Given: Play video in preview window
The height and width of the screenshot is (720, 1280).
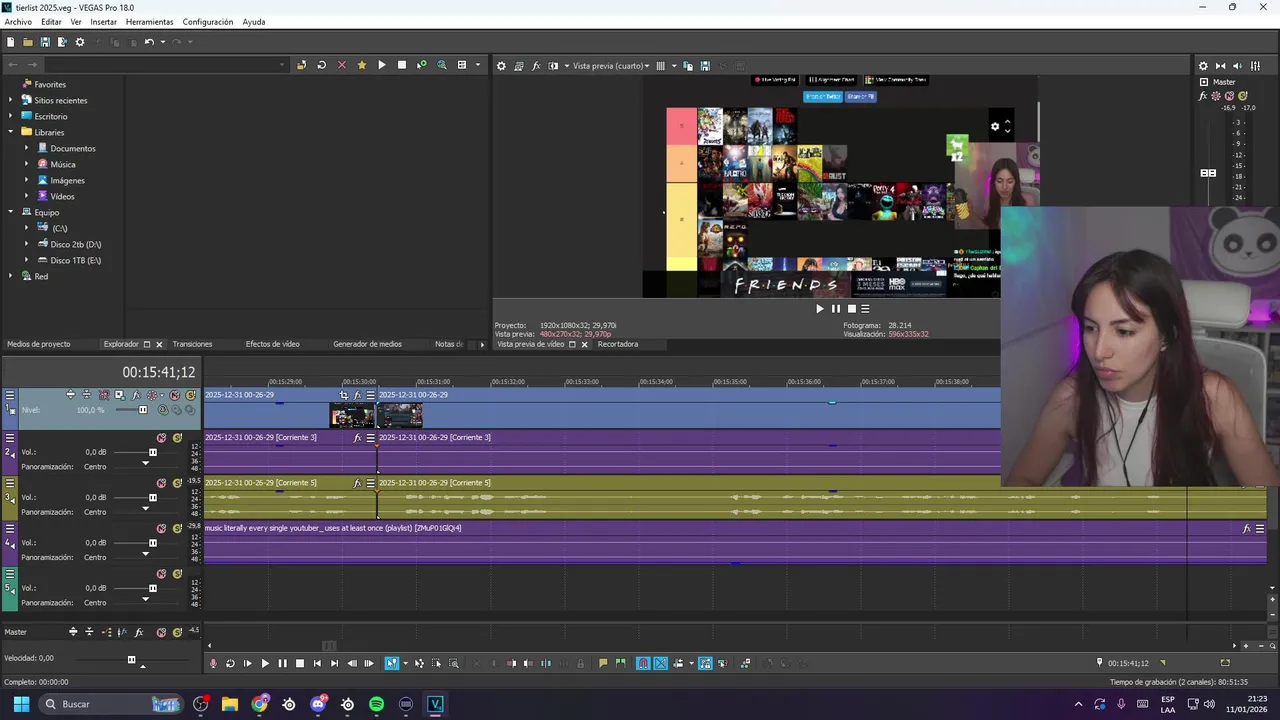Looking at the screenshot, I should 820,309.
